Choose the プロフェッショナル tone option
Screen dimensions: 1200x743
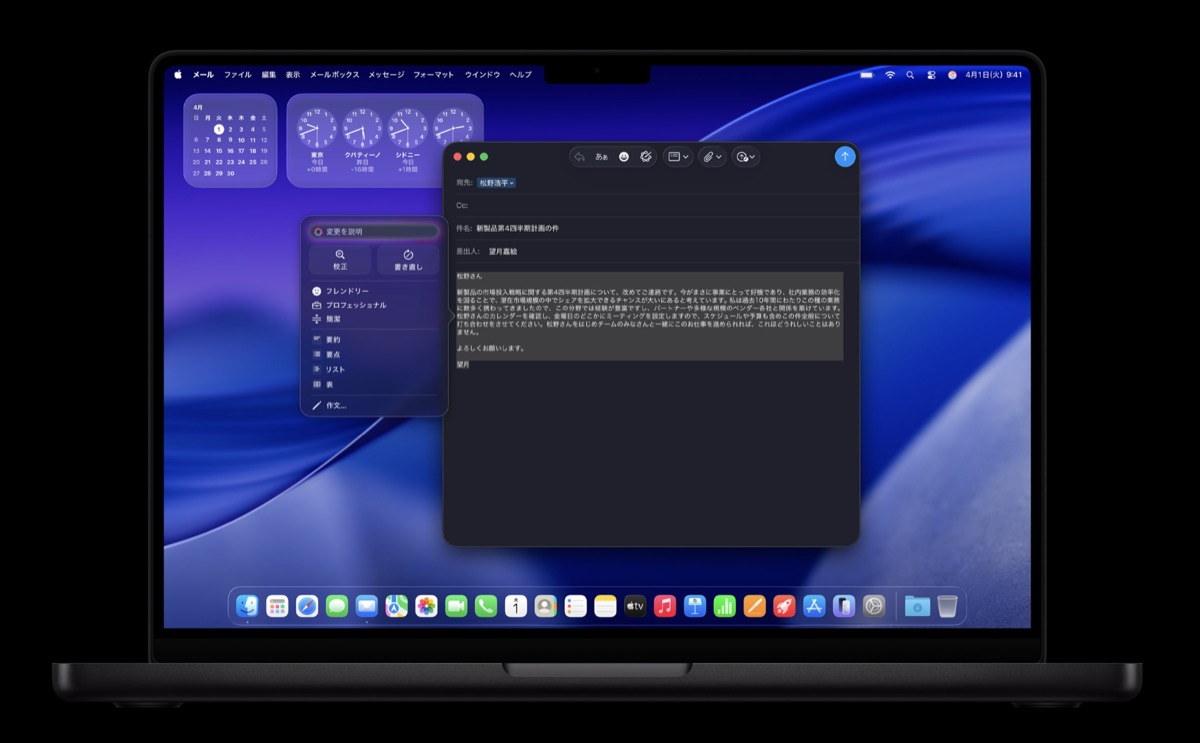[356, 305]
